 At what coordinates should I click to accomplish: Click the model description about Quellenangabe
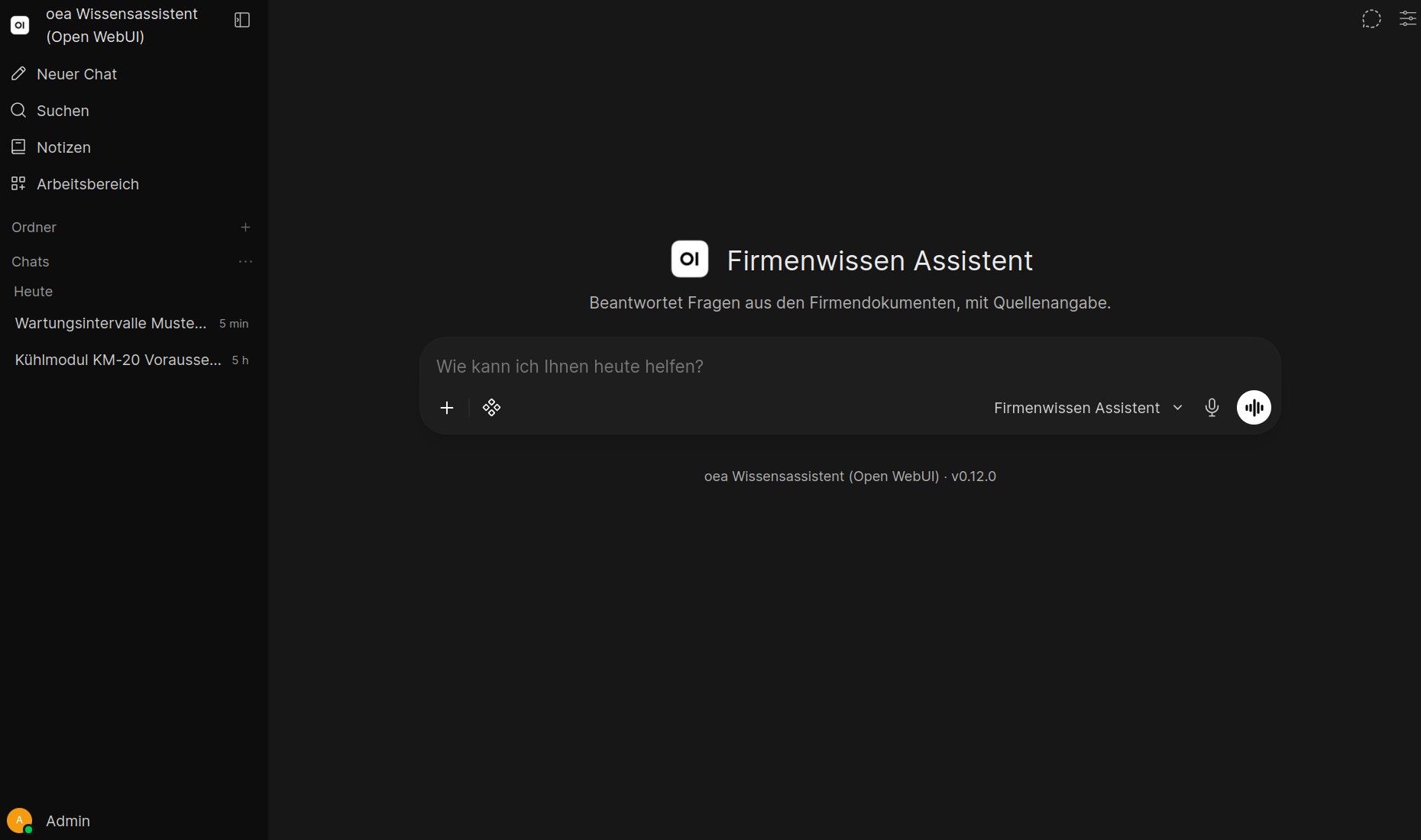pyautogui.click(x=850, y=303)
